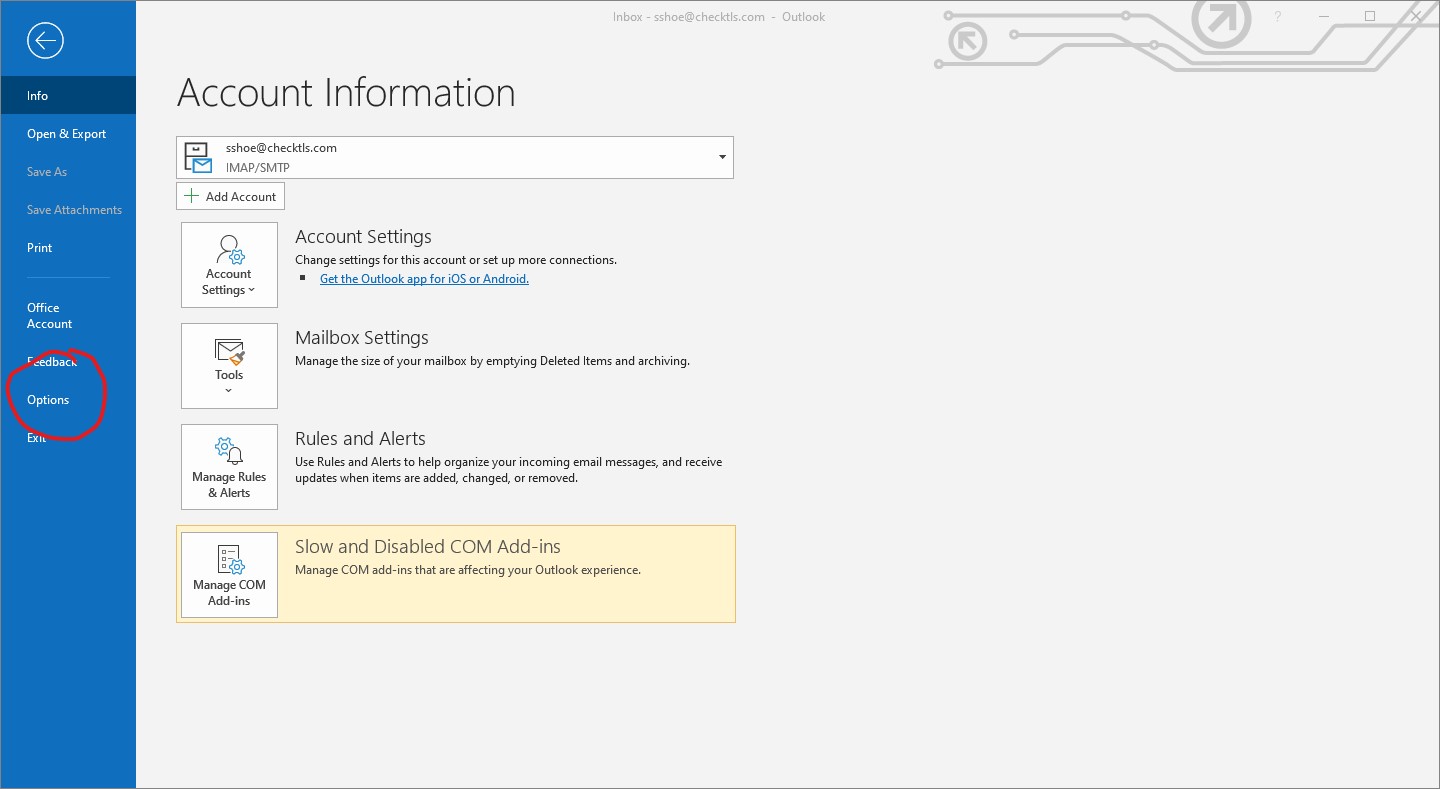Click the help question mark icon
Image resolution: width=1440 pixels, height=789 pixels.
coord(1278,16)
